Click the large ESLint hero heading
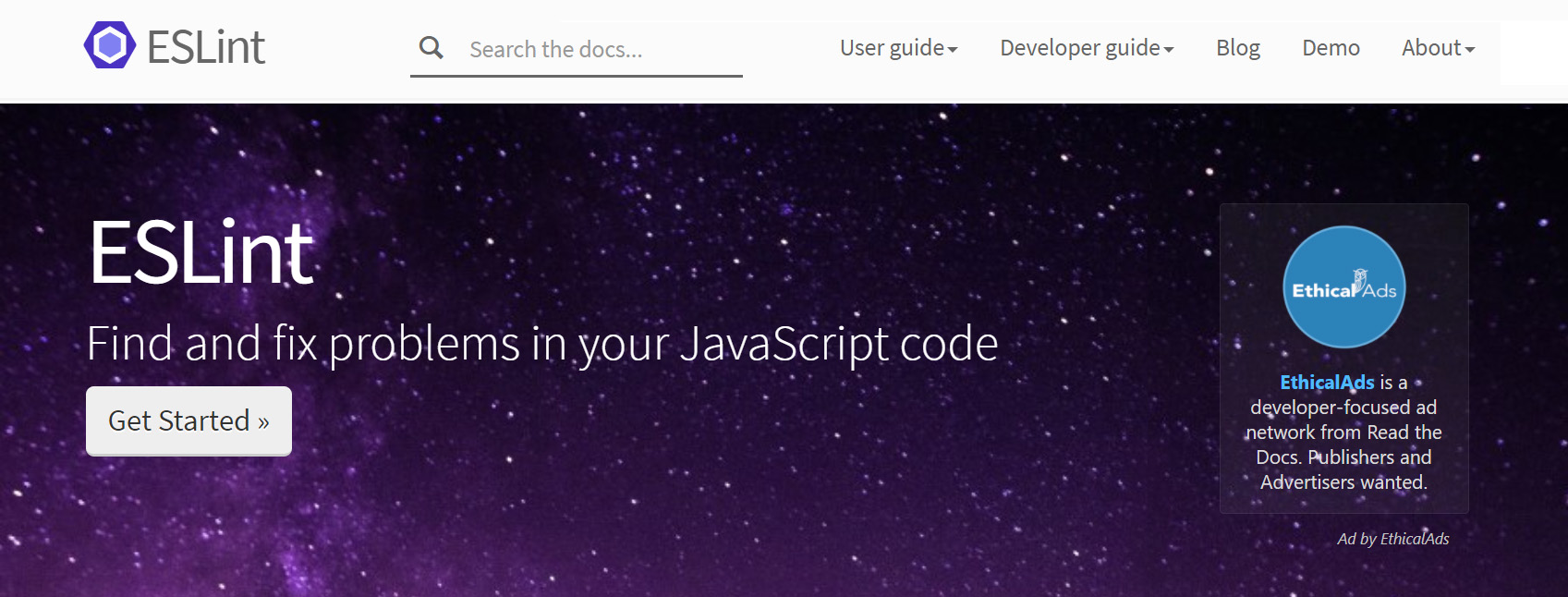The height and width of the screenshot is (597, 1568). (x=201, y=251)
